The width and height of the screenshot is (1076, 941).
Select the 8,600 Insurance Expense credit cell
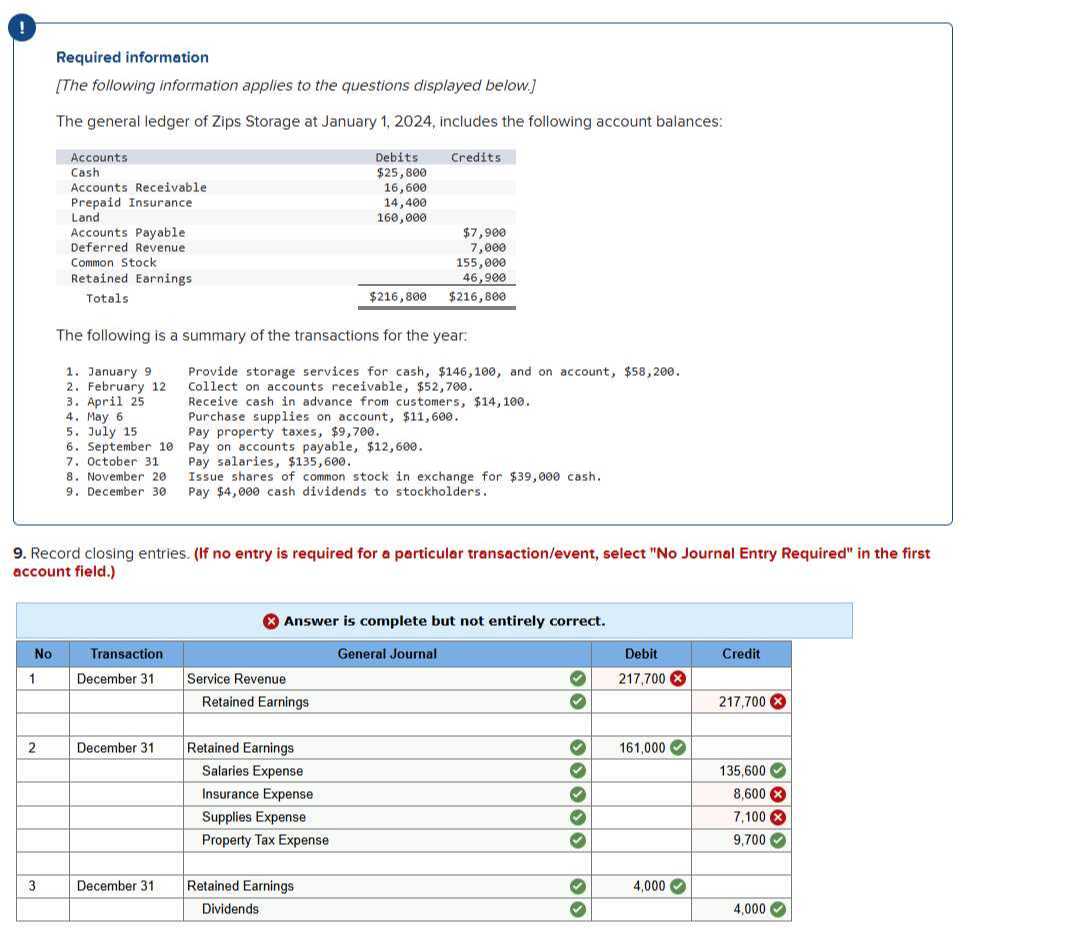click(741, 794)
